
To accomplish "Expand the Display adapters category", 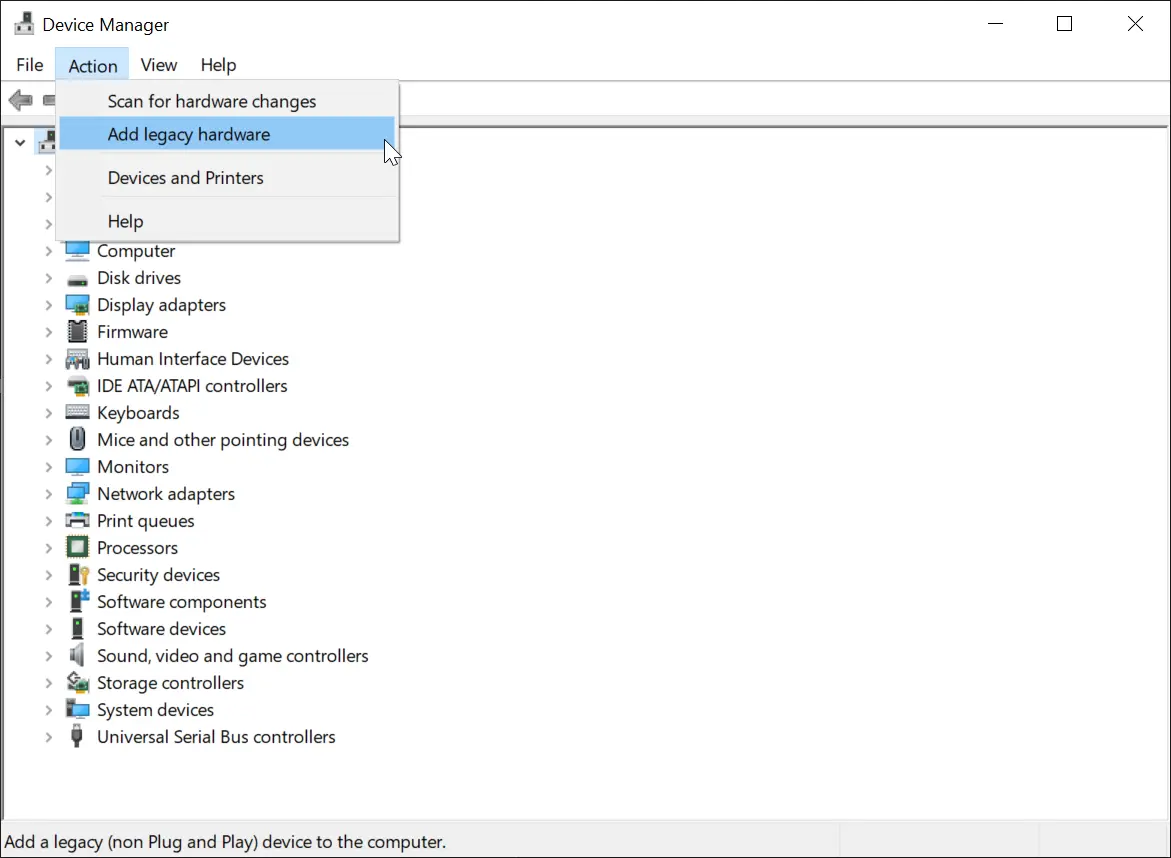I will point(49,305).
